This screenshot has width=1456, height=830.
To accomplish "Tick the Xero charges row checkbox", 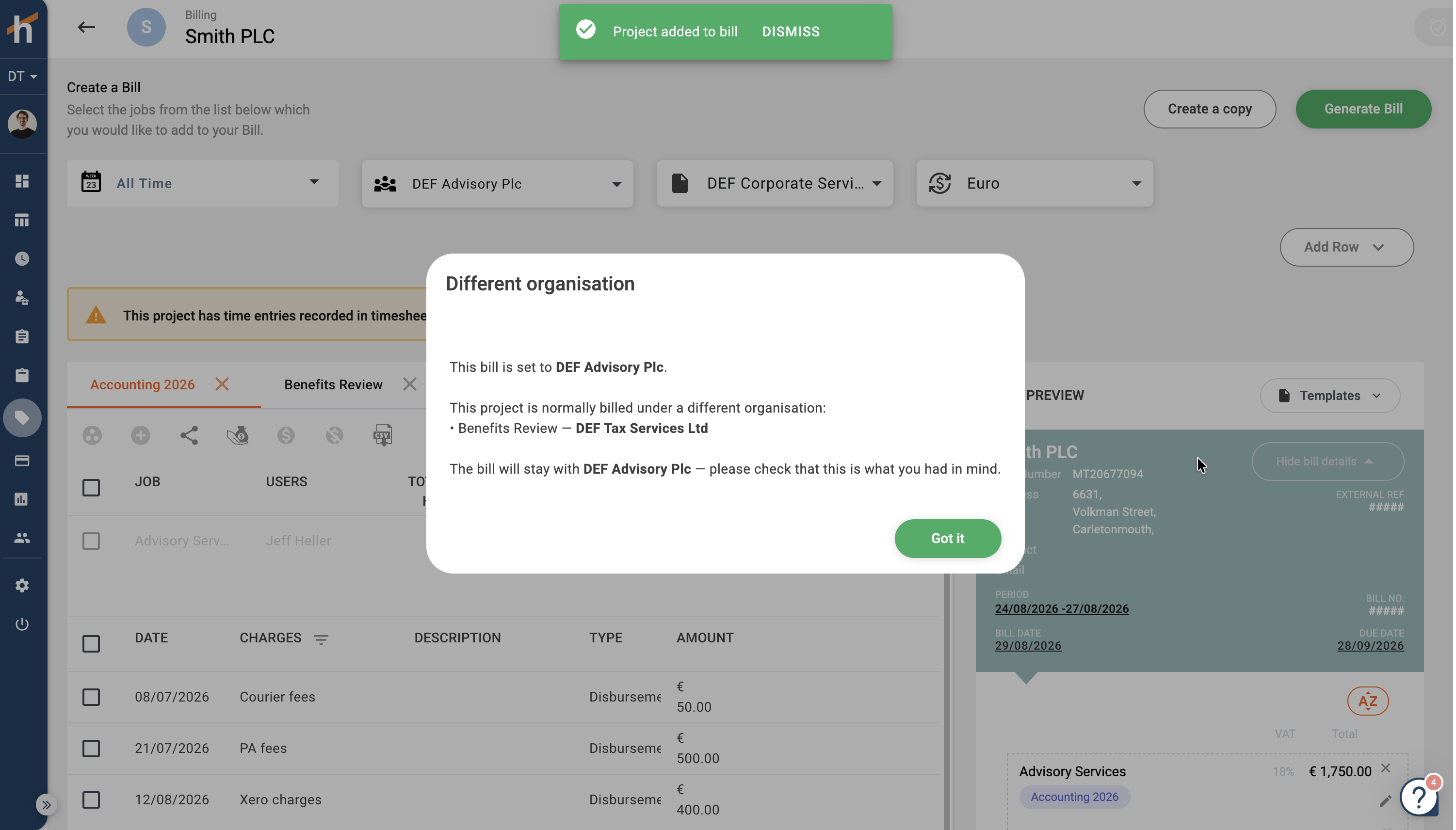I will pos(91,800).
